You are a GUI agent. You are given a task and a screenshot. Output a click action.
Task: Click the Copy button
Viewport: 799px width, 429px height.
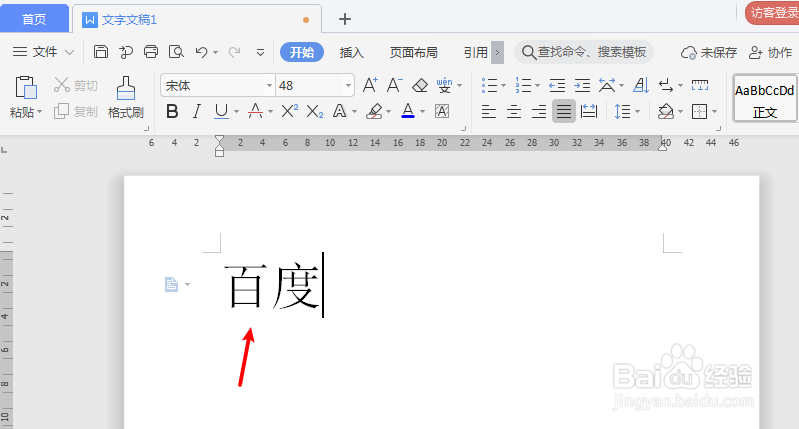[x=75, y=111]
